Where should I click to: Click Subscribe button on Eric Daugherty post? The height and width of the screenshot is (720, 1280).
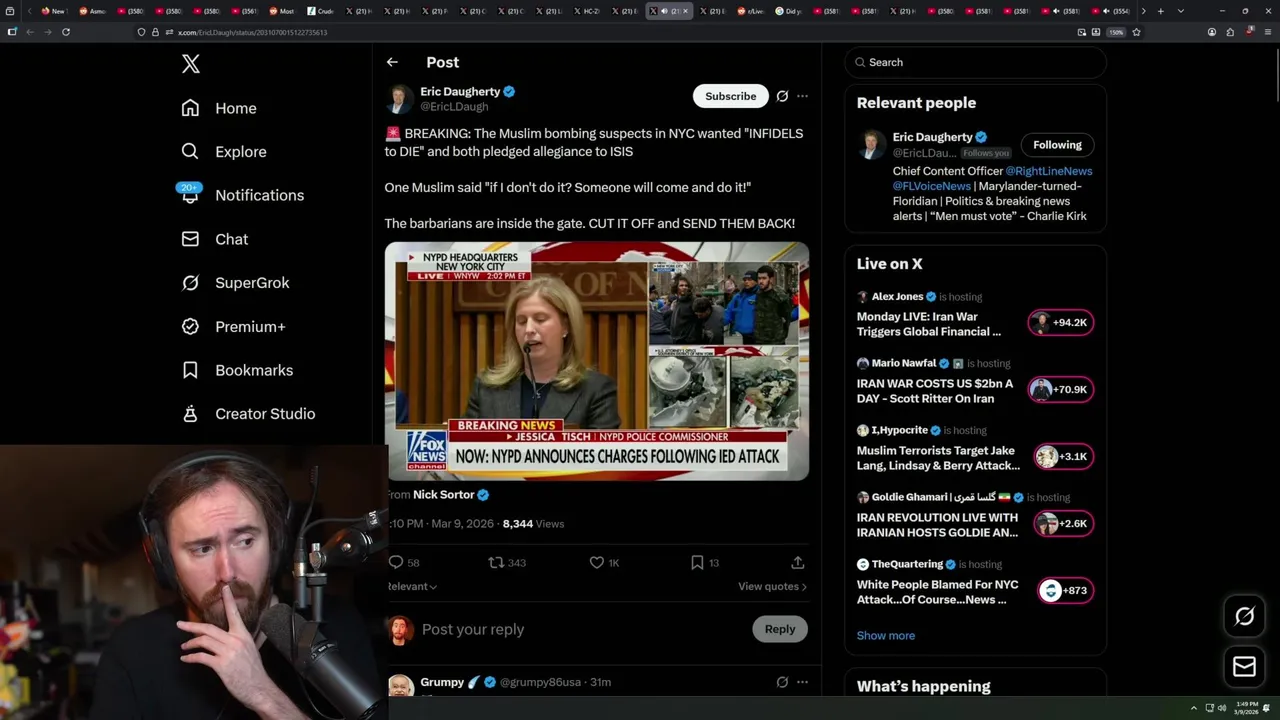point(730,96)
